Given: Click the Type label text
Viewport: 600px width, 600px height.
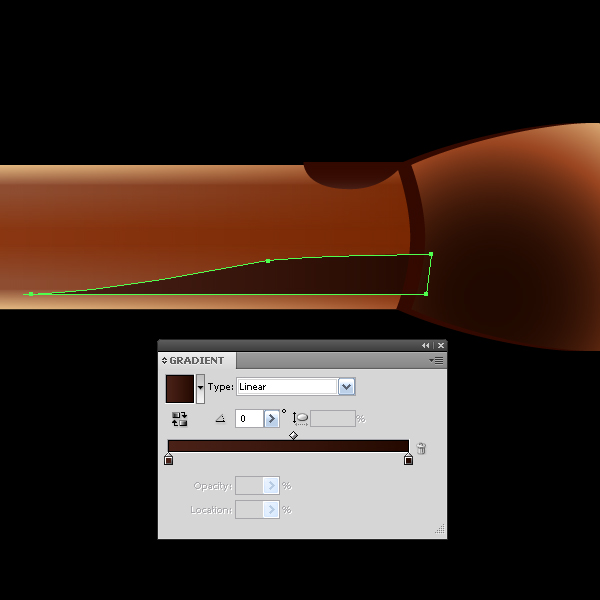Looking at the screenshot, I should 220,386.
